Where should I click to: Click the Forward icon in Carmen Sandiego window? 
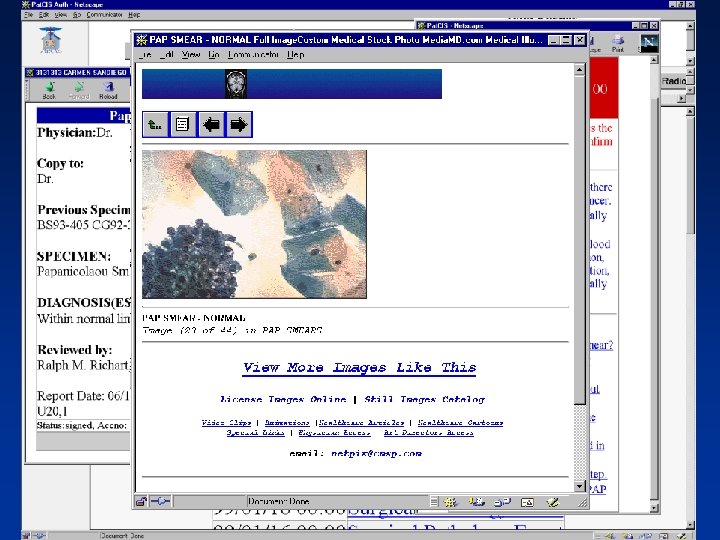(79, 90)
